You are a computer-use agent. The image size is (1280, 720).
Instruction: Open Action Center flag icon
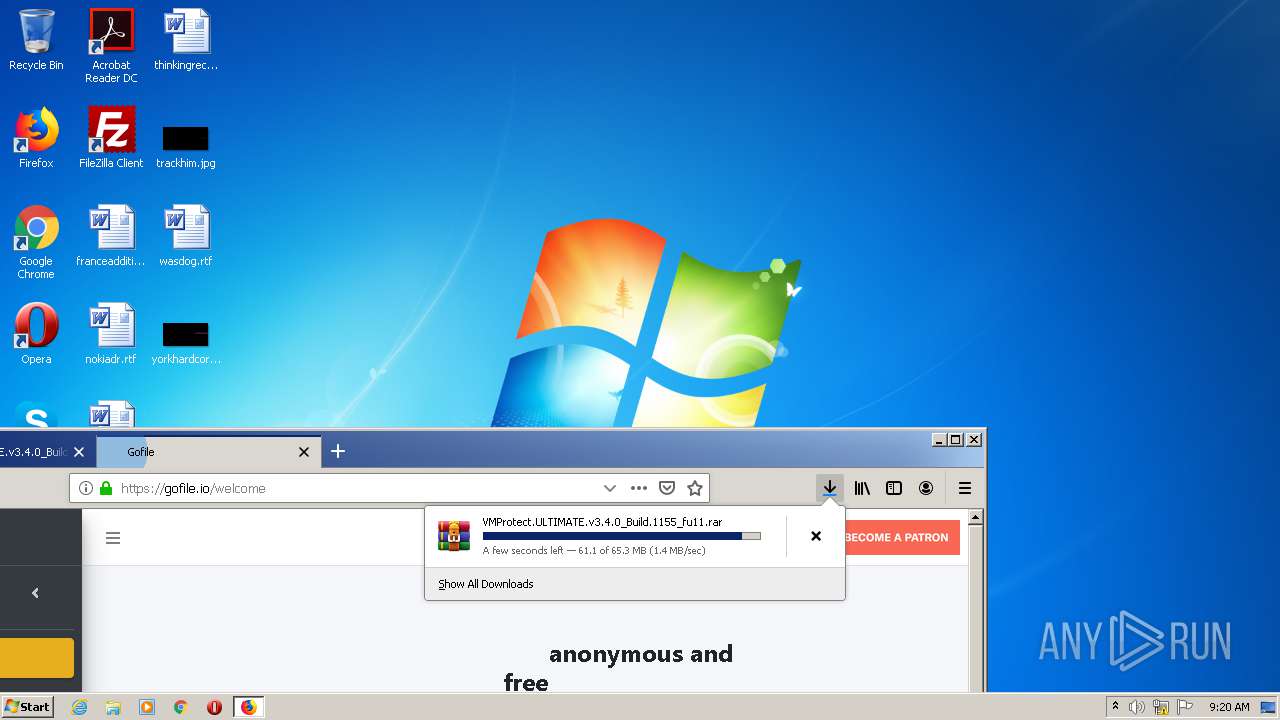point(1183,707)
